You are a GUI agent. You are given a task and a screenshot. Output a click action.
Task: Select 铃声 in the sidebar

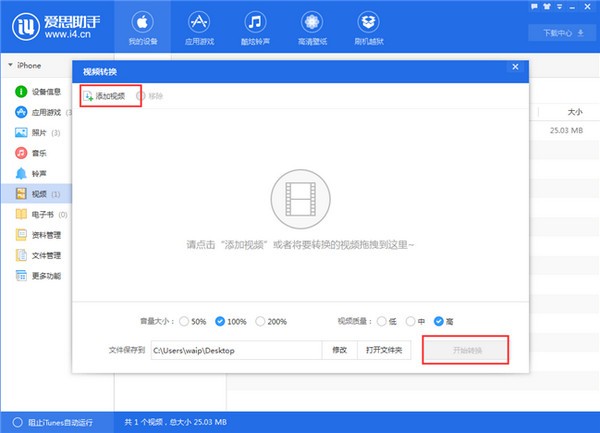pyautogui.click(x=31, y=174)
